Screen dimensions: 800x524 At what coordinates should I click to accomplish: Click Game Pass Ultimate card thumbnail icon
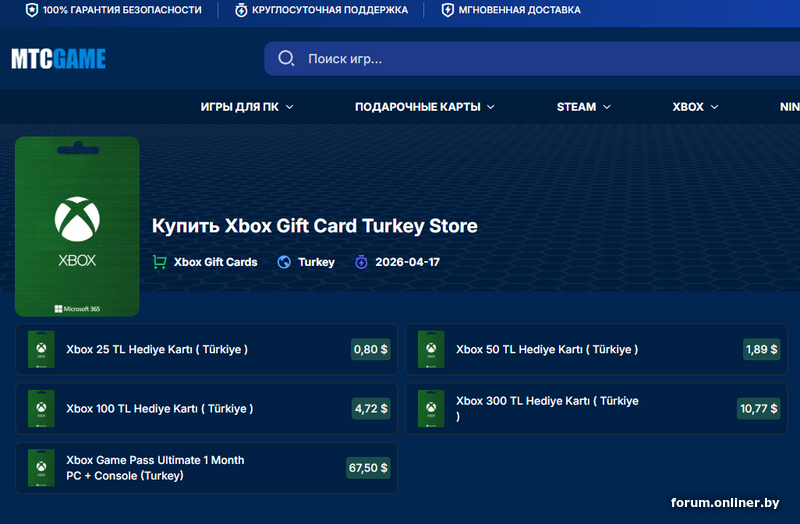click(x=41, y=468)
